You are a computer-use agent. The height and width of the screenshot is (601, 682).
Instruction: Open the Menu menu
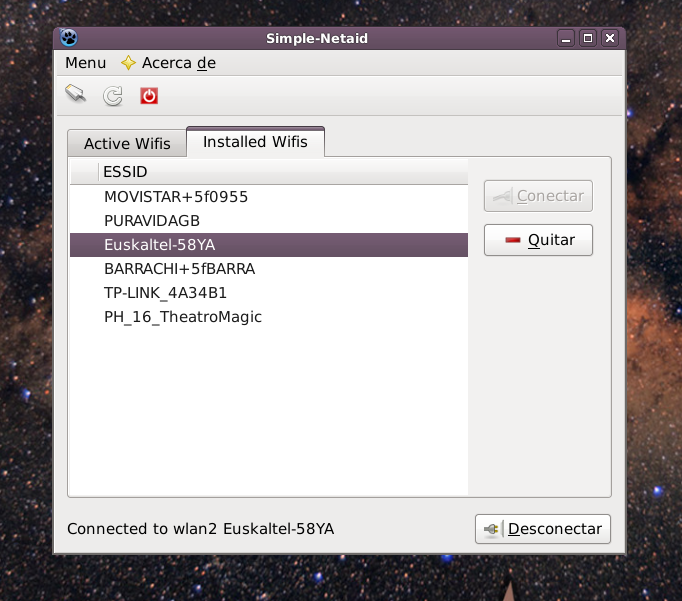tap(85, 63)
